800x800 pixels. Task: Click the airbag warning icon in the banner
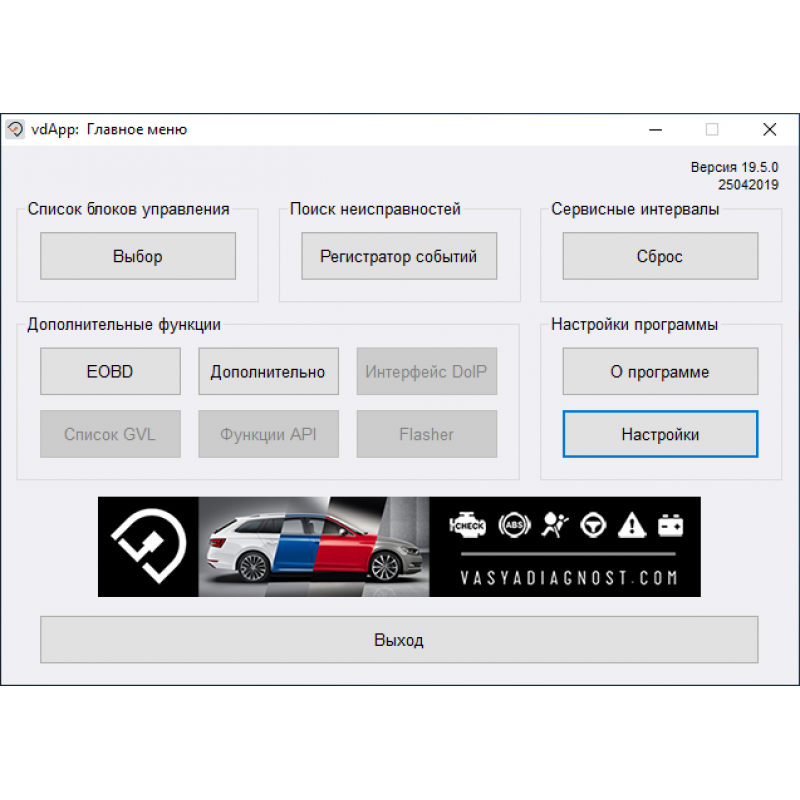(x=553, y=524)
